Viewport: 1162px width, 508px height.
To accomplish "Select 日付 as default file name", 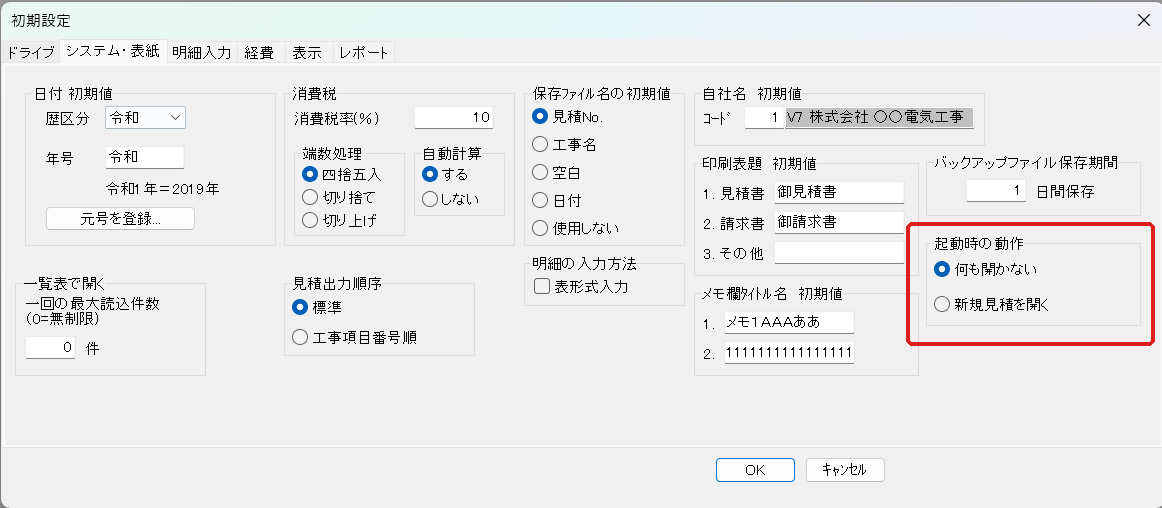I will [557, 200].
